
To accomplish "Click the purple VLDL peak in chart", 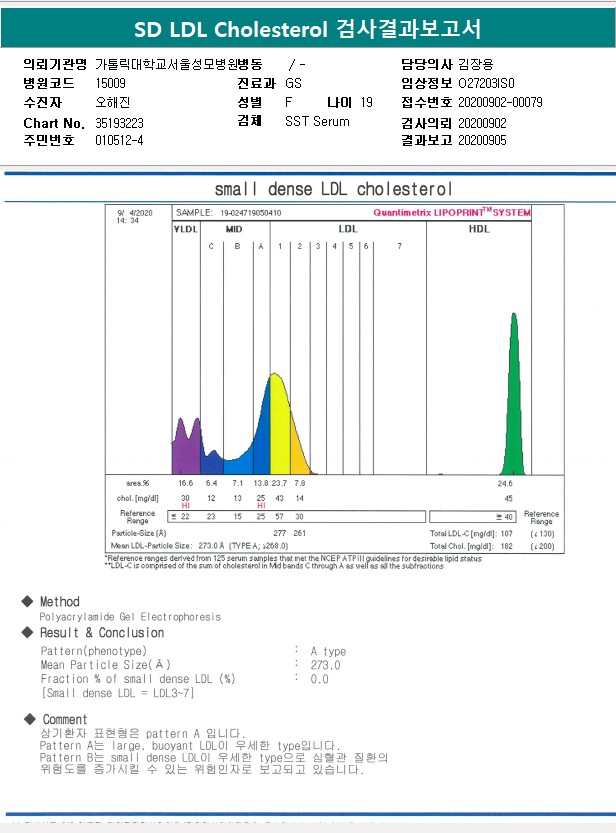I will 186,449.
